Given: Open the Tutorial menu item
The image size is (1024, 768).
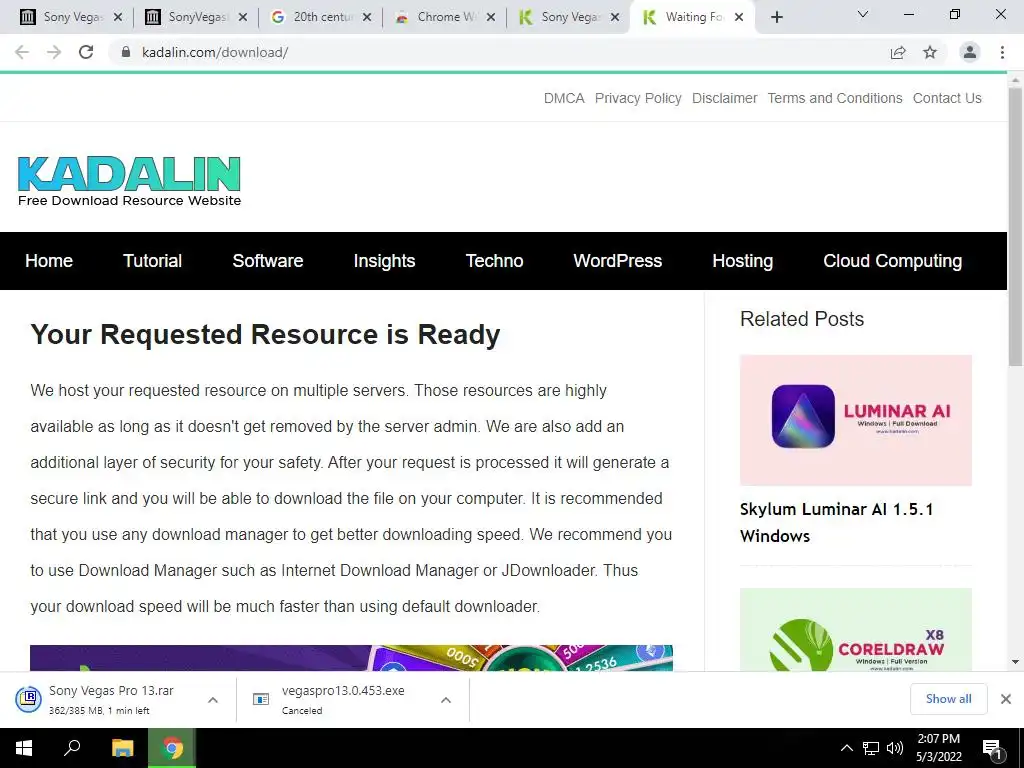Looking at the screenshot, I should click(152, 261).
